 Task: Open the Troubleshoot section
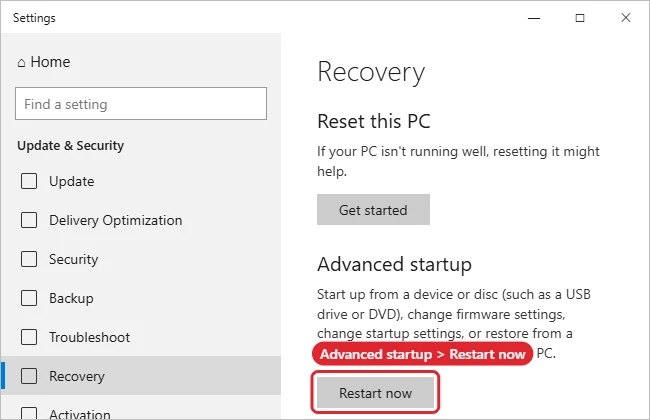click(x=141, y=337)
